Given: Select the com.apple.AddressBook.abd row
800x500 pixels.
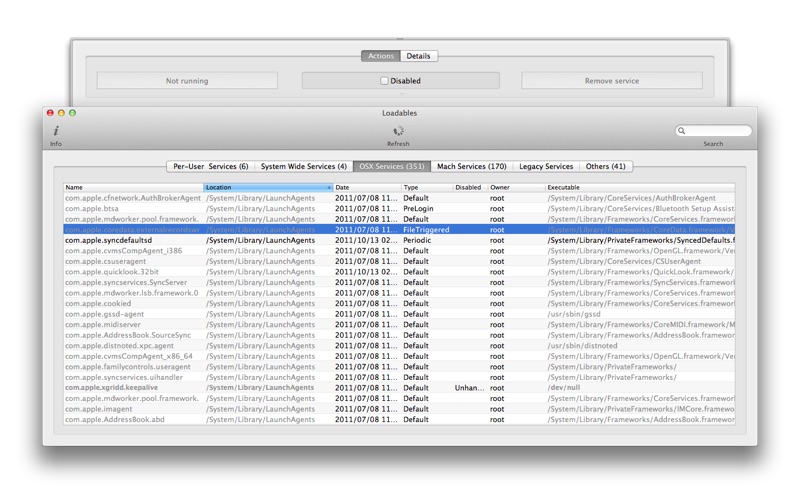Looking at the screenshot, I should click(399, 419).
